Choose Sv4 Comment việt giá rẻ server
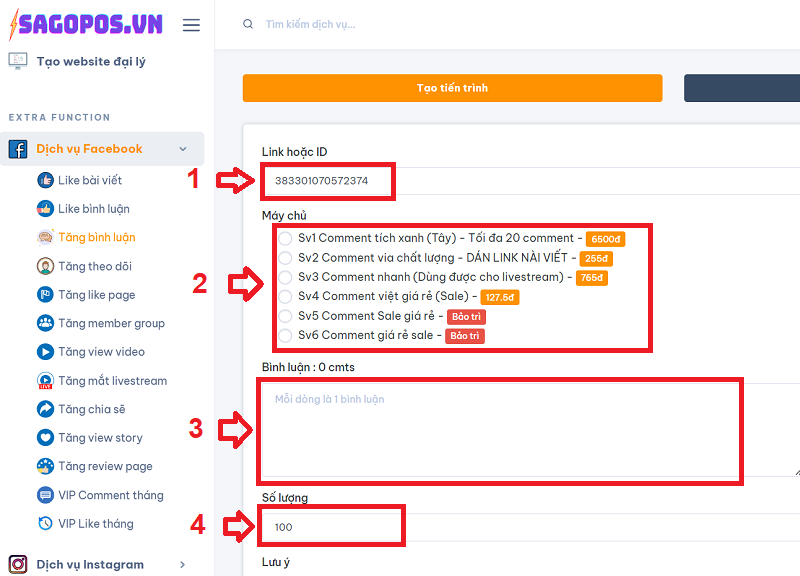This screenshot has height=576, width=800. coord(286,297)
